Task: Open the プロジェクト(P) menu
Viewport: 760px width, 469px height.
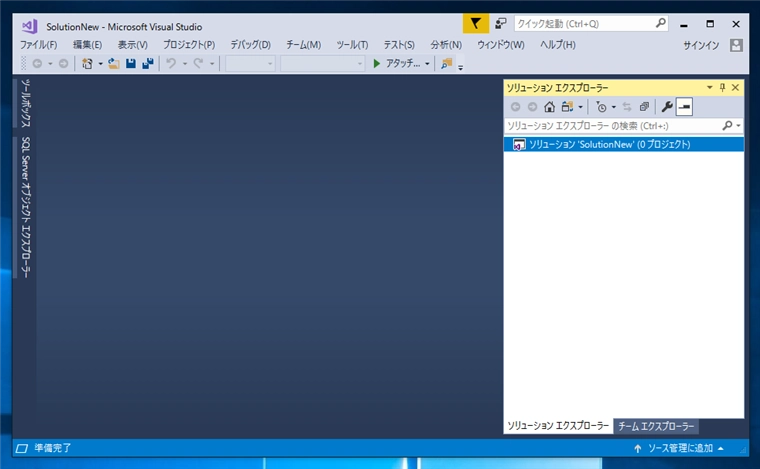Action: (x=189, y=45)
